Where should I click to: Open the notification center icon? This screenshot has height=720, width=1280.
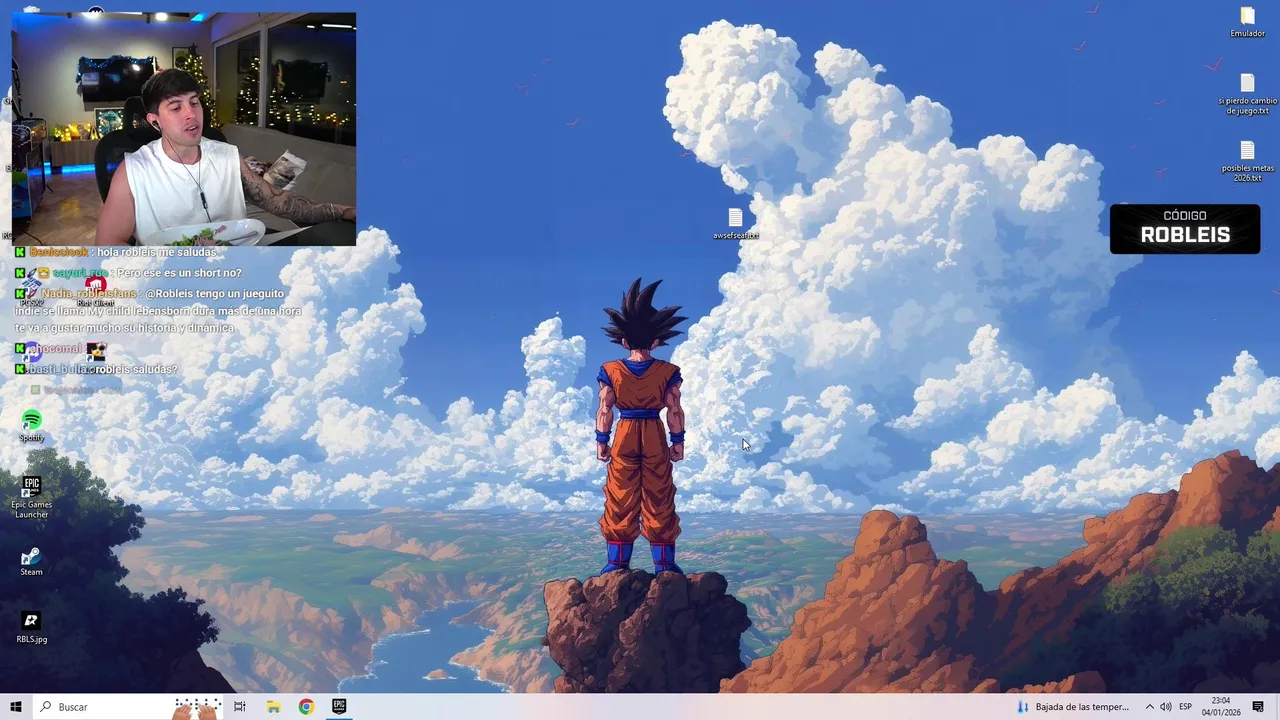(x=1258, y=707)
